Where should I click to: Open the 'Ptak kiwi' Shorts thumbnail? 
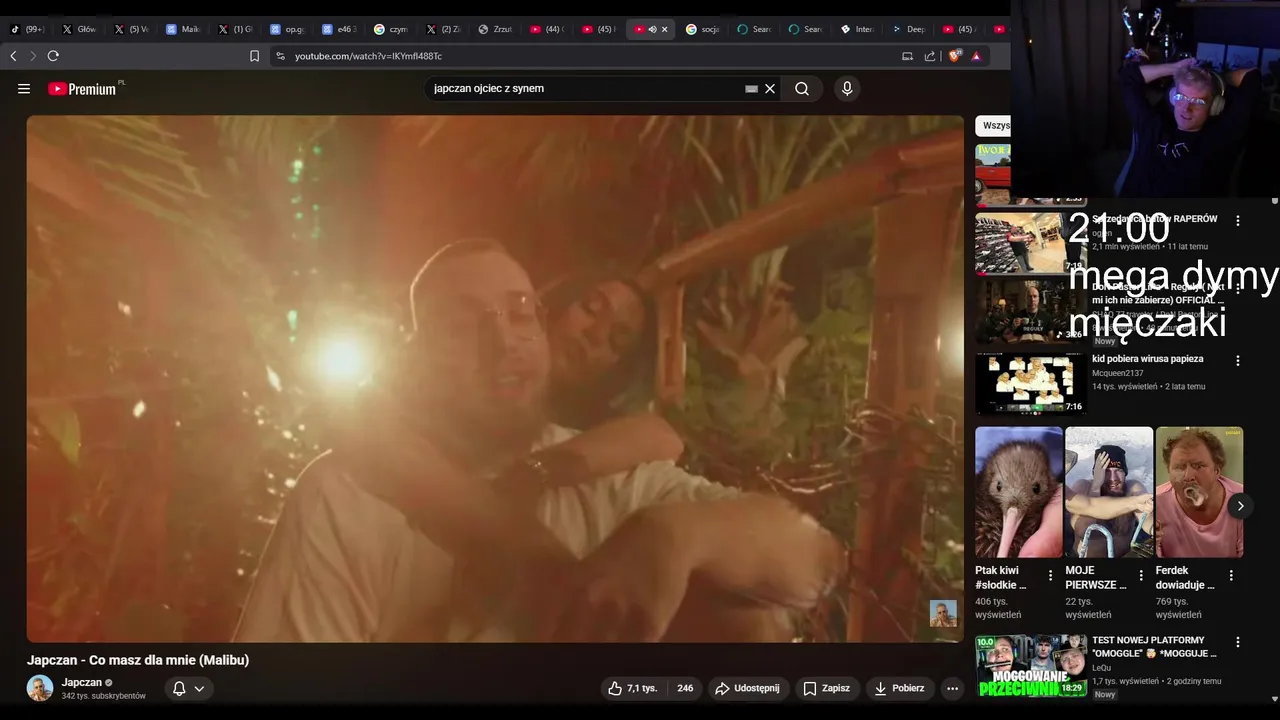click(x=1019, y=492)
